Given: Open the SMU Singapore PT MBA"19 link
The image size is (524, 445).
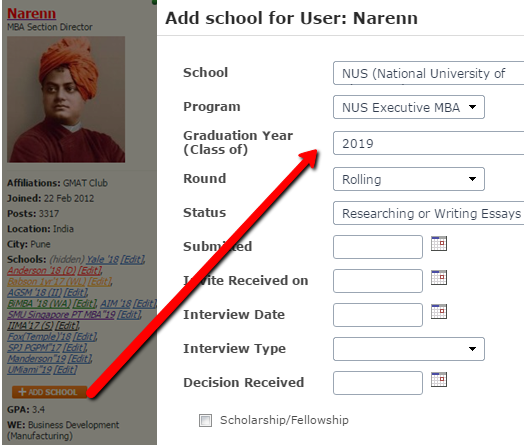Looking at the screenshot, I should pyautogui.click(x=61, y=315).
